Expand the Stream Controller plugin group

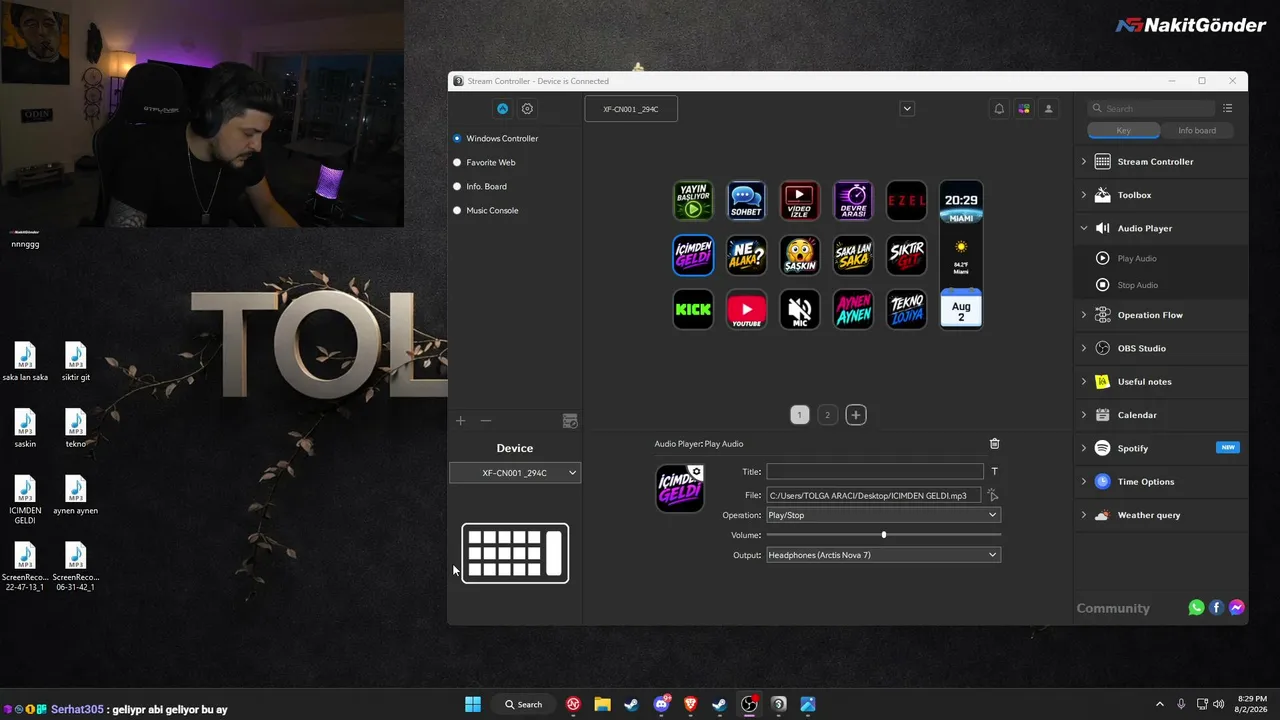1083,162
